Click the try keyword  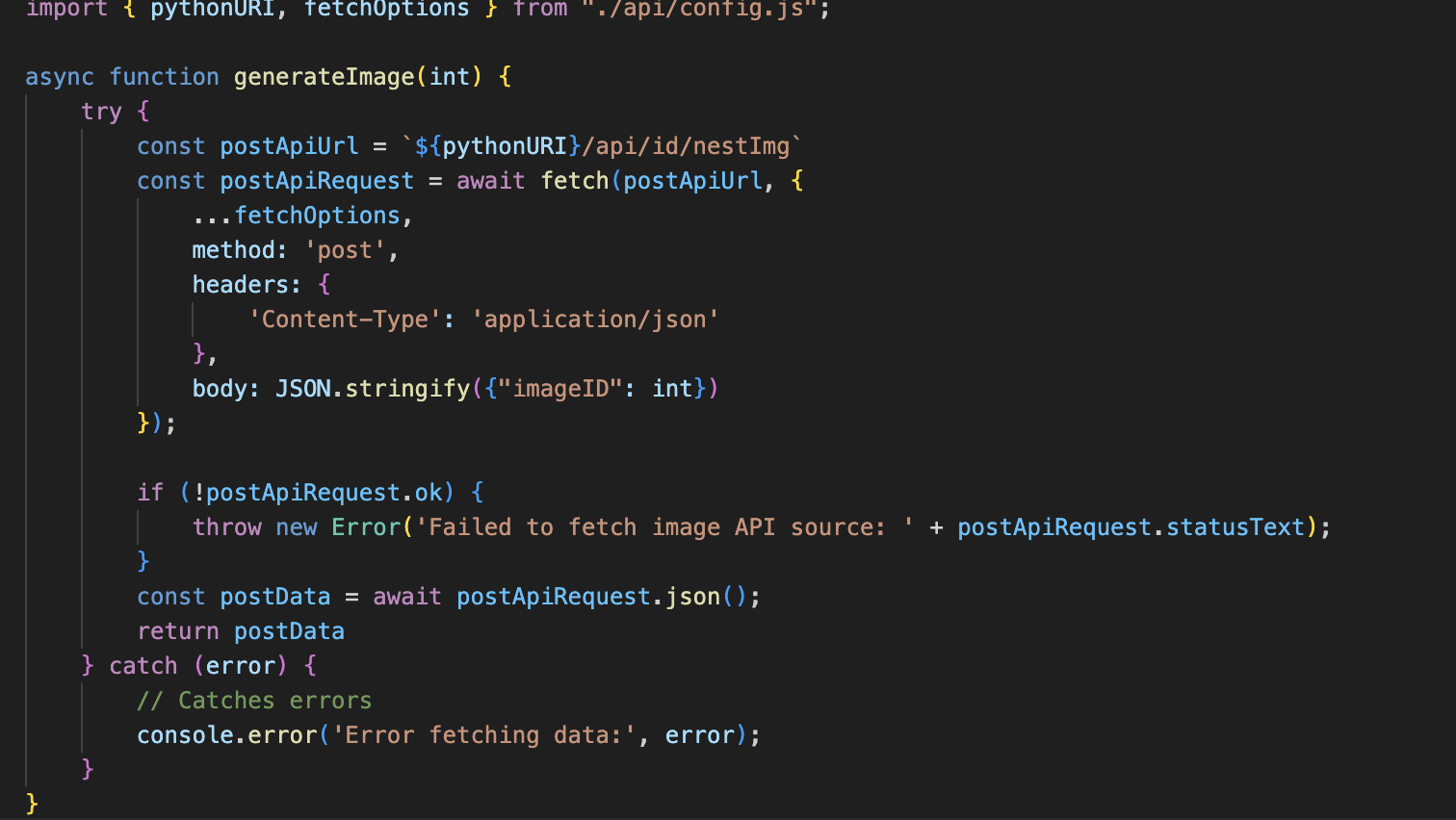[x=101, y=112]
